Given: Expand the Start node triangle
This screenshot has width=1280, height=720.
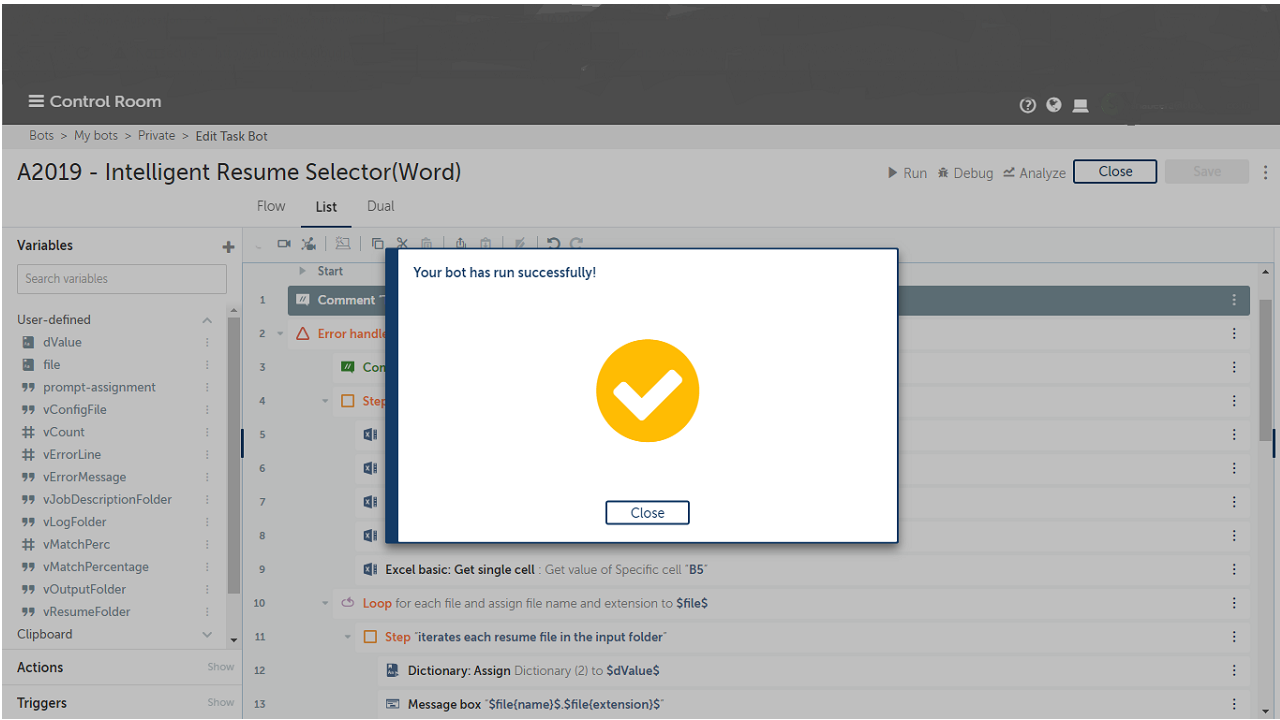Looking at the screenshot, I should pyautogui.click(x=303, y=271).
